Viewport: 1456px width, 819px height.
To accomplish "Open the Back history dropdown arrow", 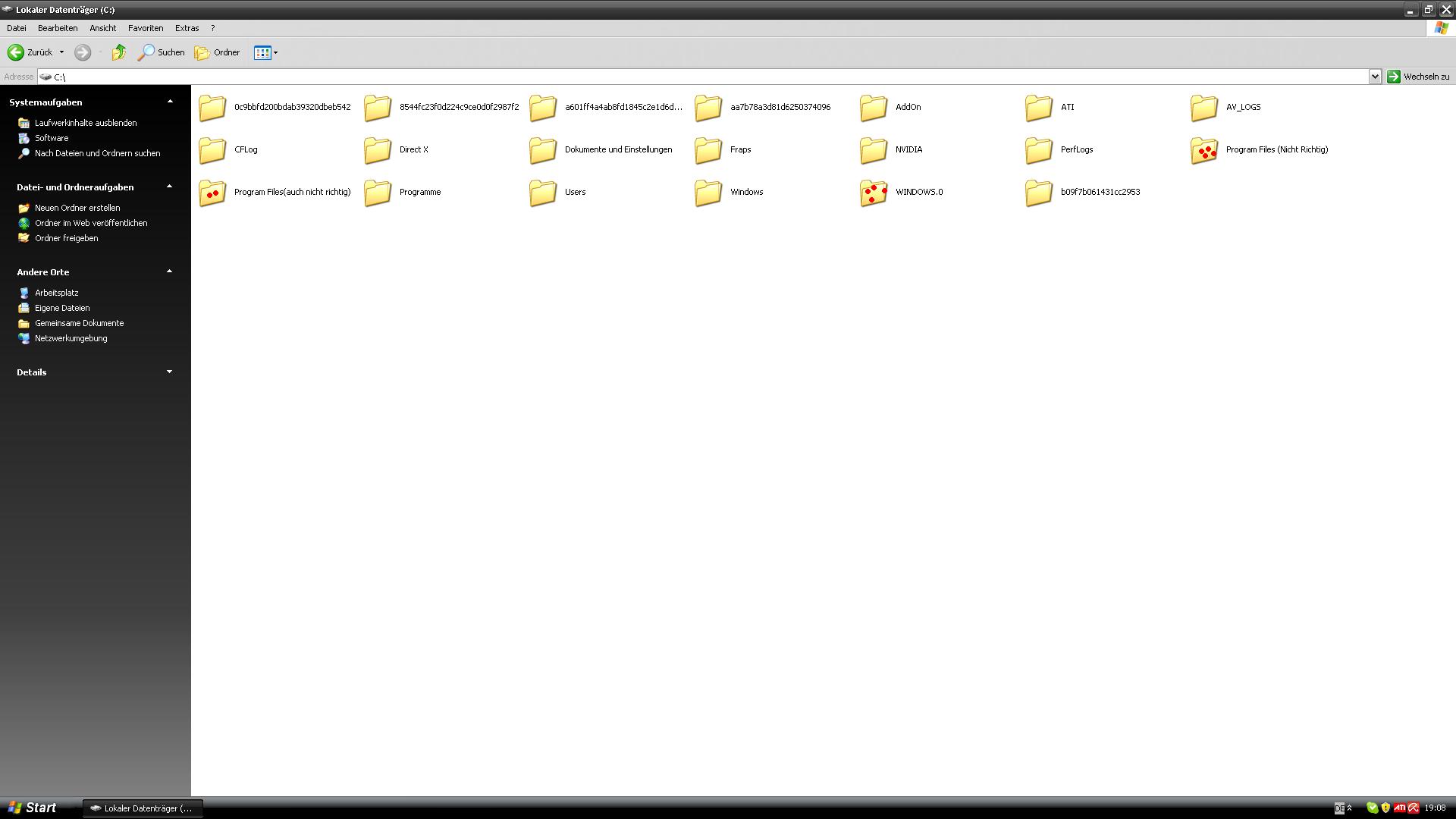I will tap(61, 52).
